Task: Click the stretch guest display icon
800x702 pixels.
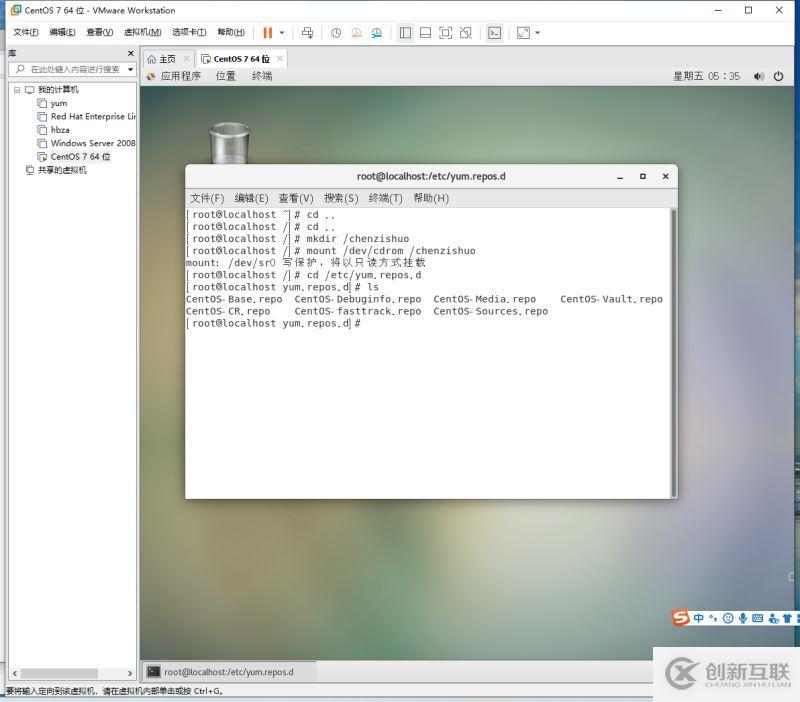Action: pos(523,33)
